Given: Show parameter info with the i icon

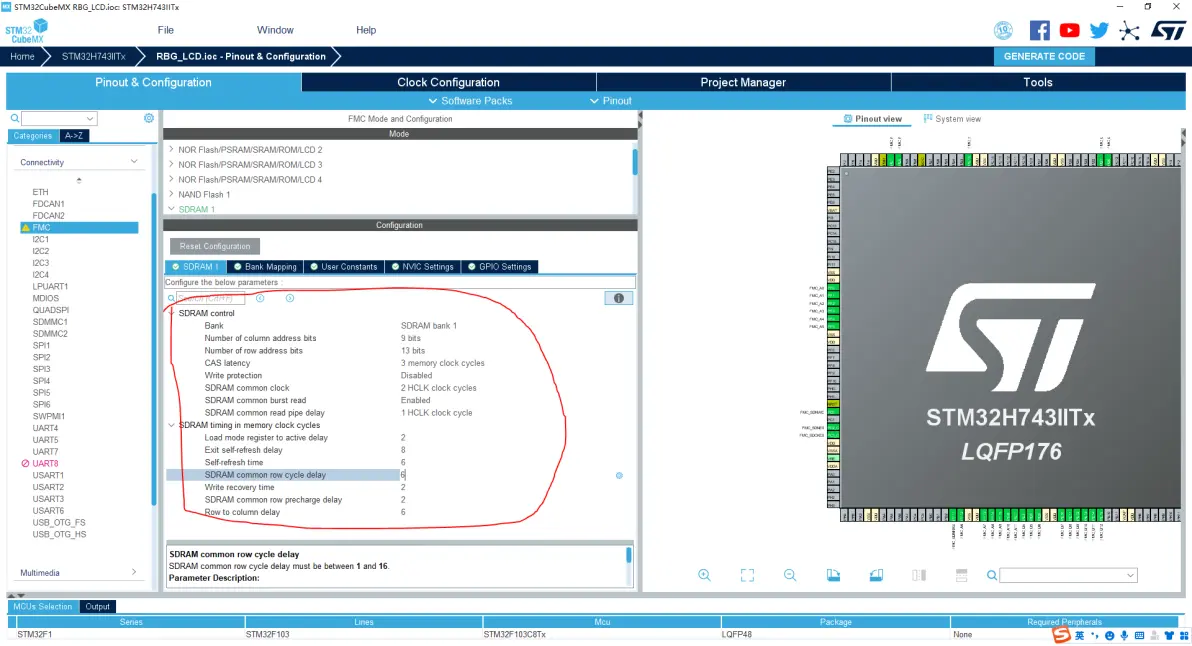Looking at the screenshot, I should [619, 298].
